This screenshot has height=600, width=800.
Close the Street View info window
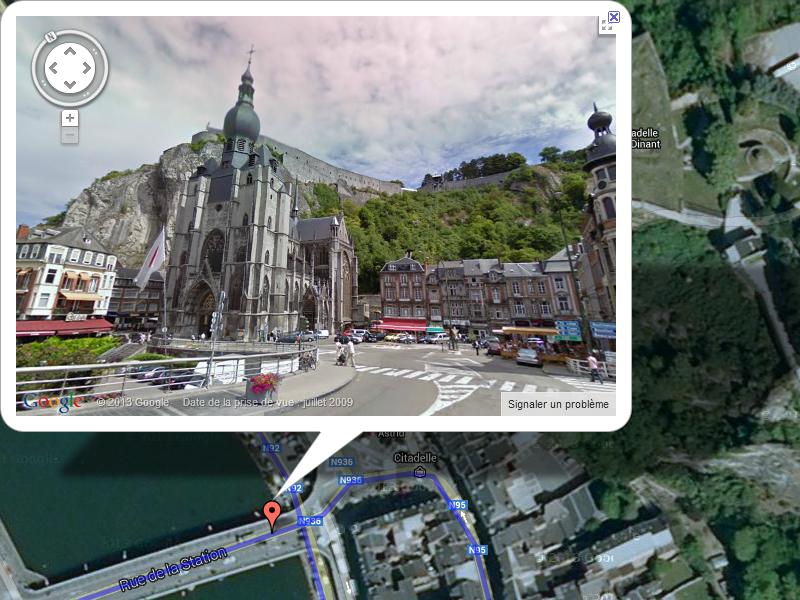coord(614,16)
